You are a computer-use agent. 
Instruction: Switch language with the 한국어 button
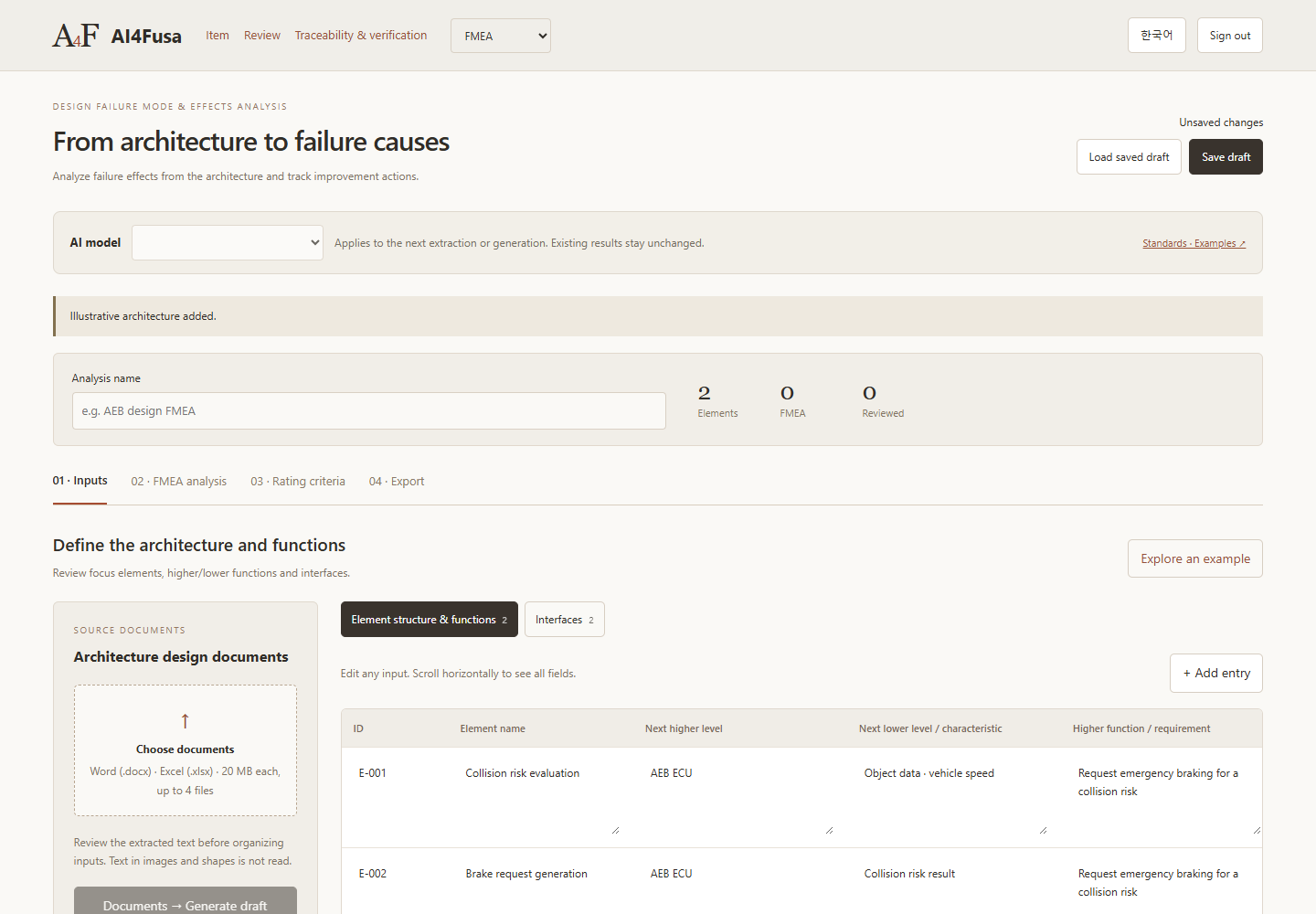(1157, 36)
